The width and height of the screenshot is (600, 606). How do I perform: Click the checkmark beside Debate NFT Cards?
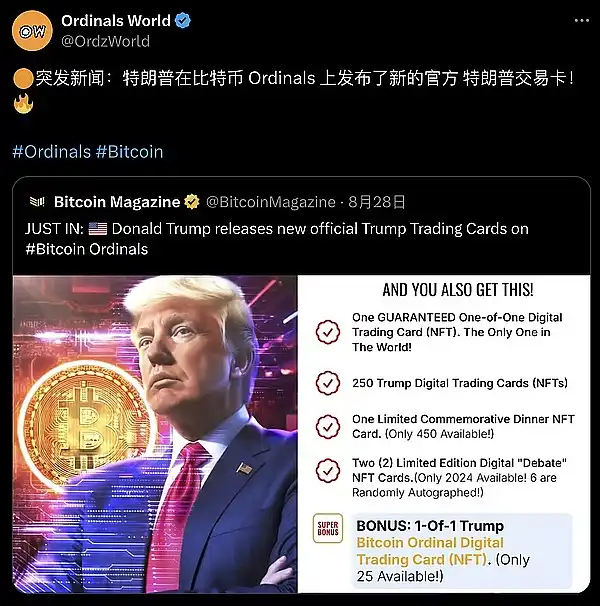(x=328, y=471)
